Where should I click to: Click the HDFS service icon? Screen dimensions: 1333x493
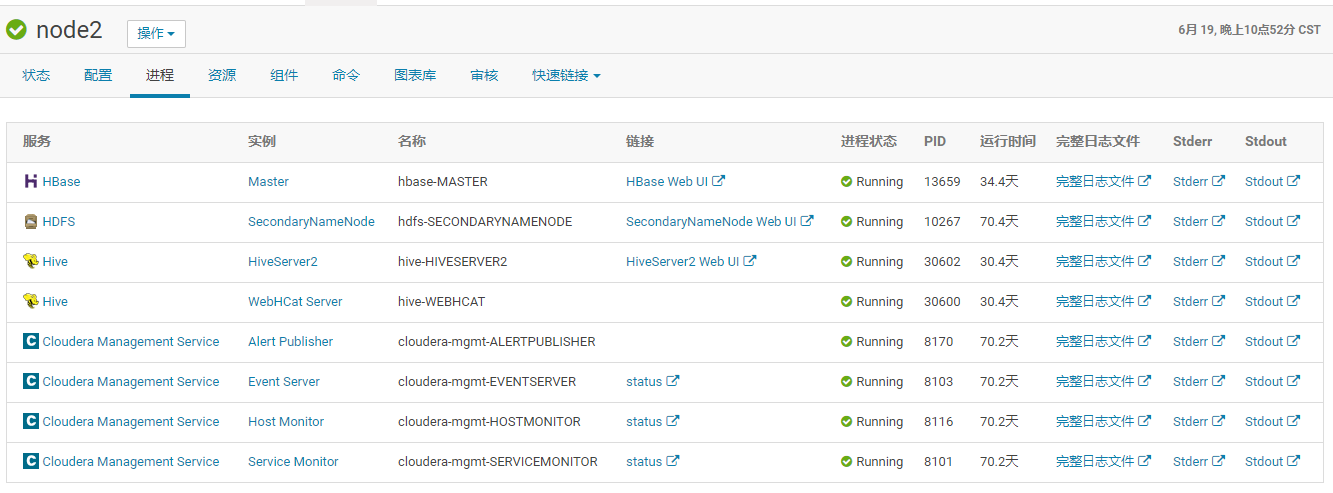pyautogui.click(x=30, y=222)
